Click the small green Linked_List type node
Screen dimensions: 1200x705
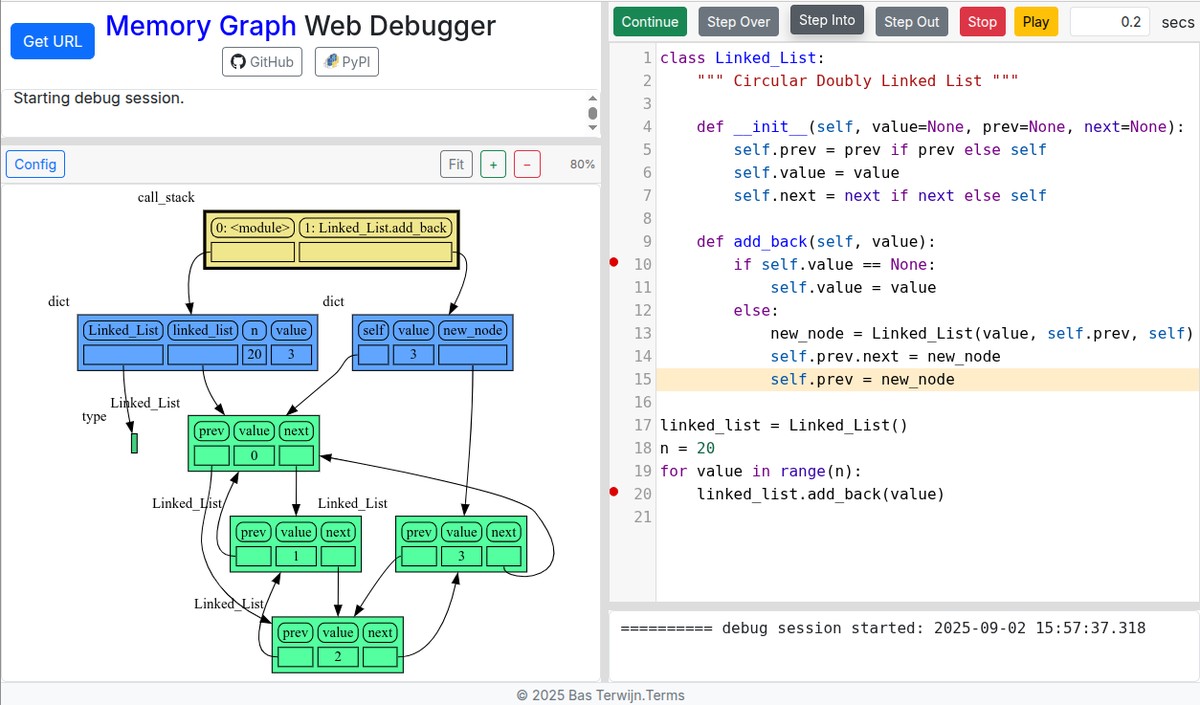pyautogui.click(x=134, y=443)
